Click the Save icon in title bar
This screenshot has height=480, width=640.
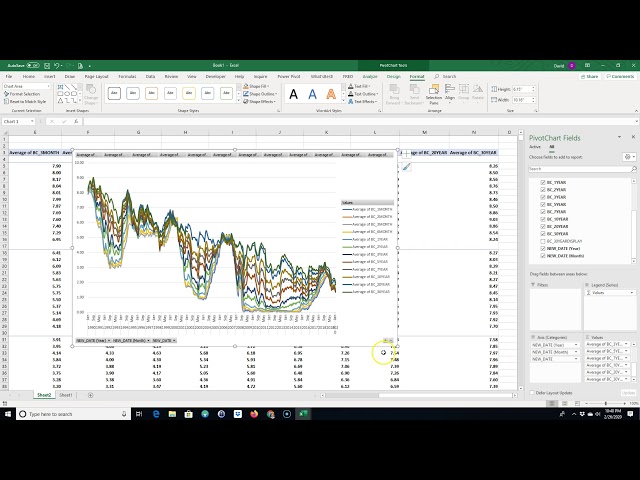tap(47, 65)
